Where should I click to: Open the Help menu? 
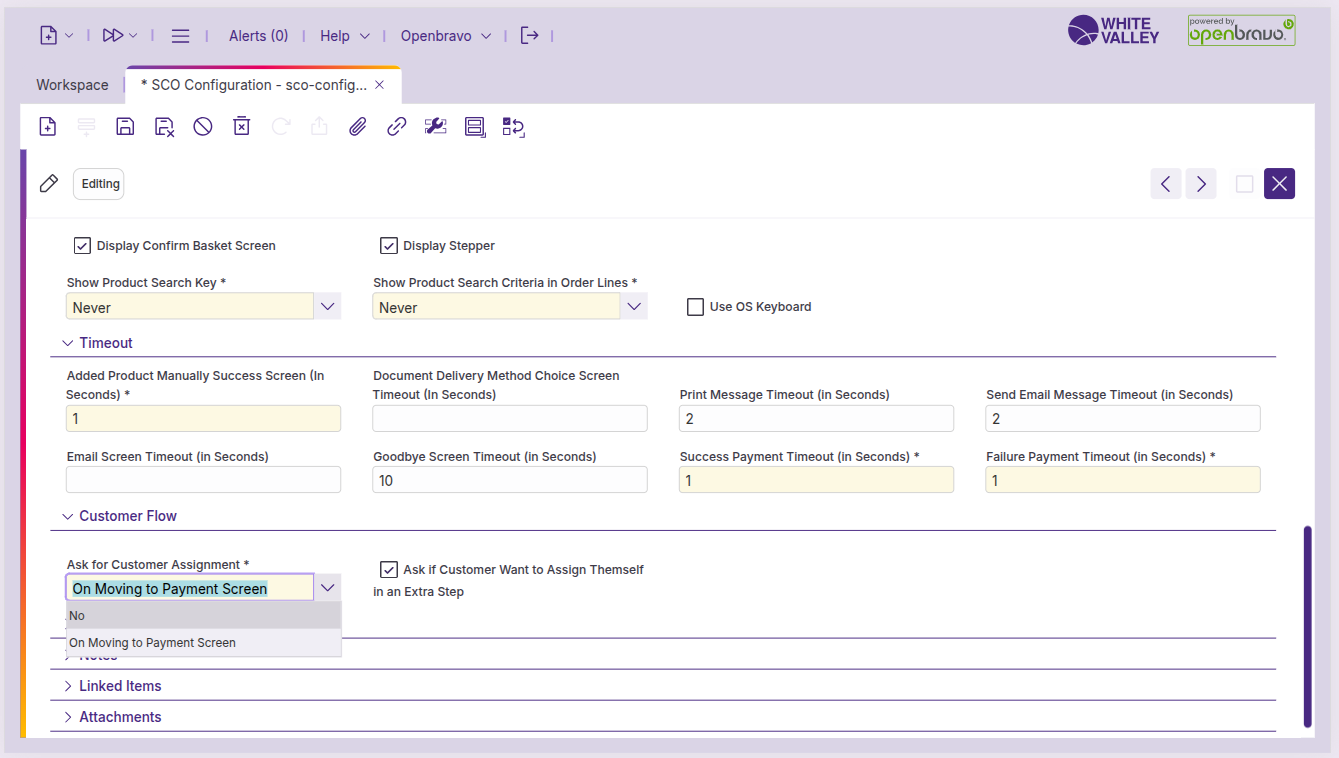click(344, 36)
